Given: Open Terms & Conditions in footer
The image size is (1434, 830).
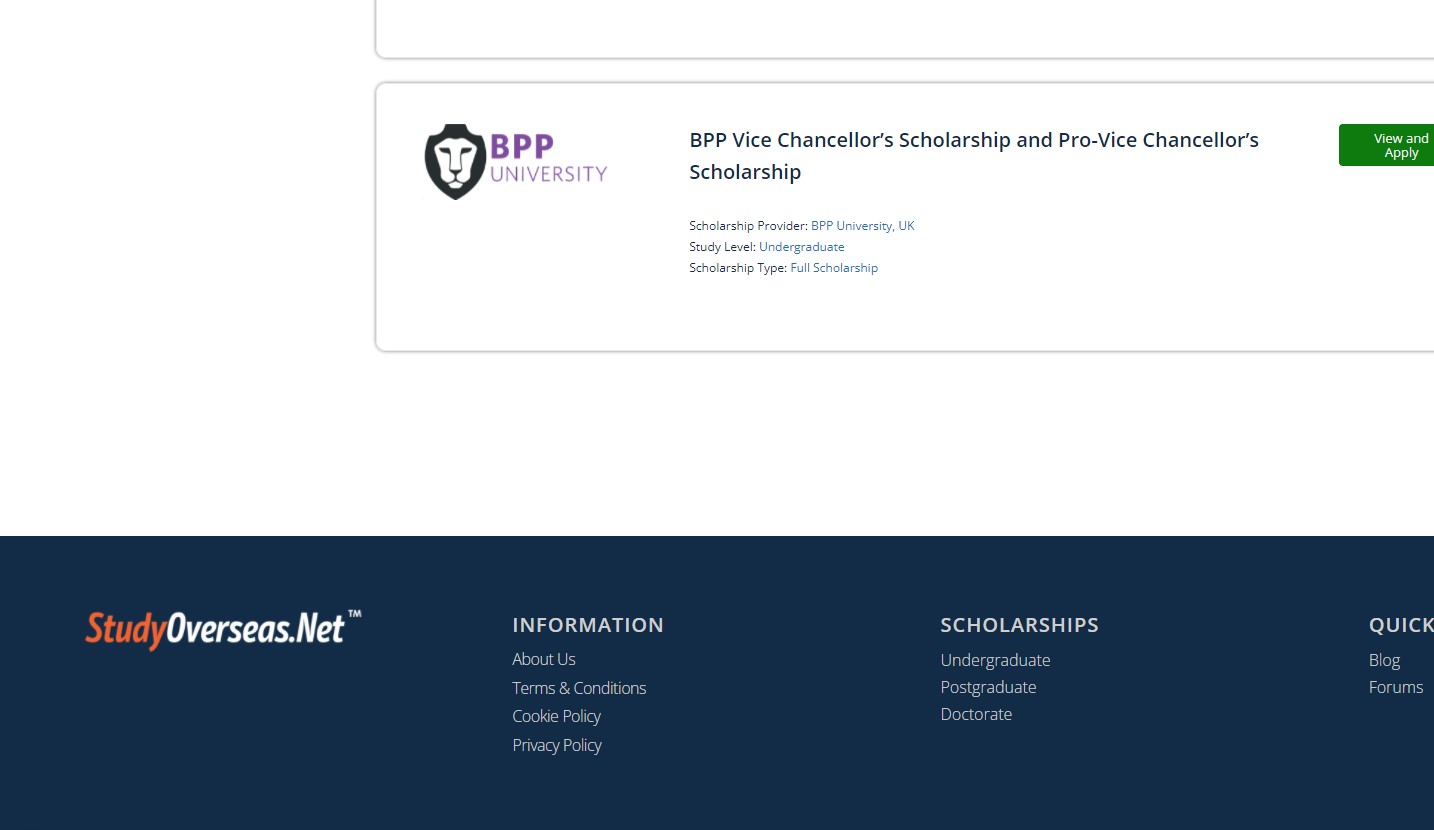Looking at the screenshot, I should pyautogui.click(x=579, y=688).
